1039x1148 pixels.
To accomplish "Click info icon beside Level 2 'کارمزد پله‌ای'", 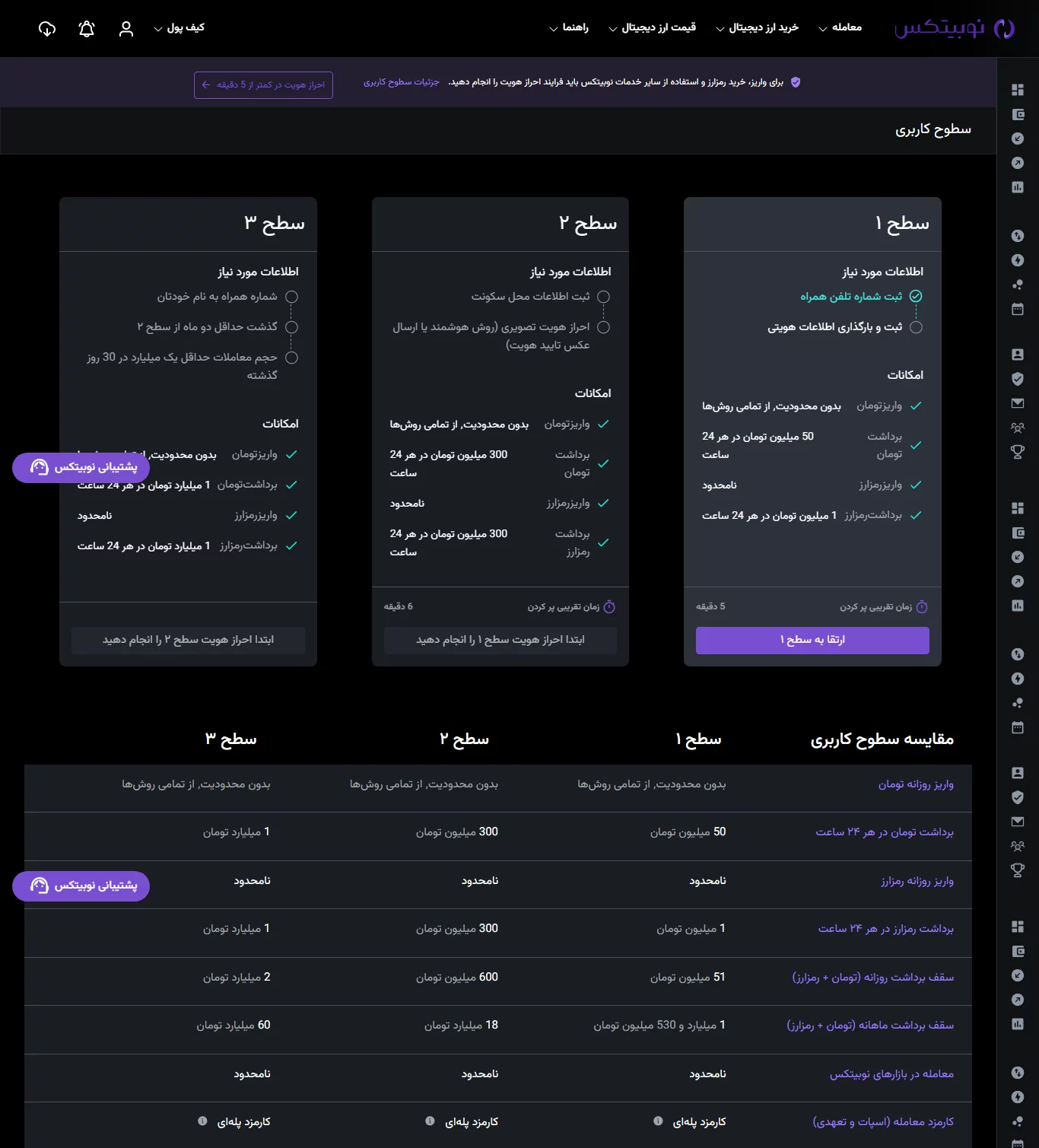I will coord(430,1121).
